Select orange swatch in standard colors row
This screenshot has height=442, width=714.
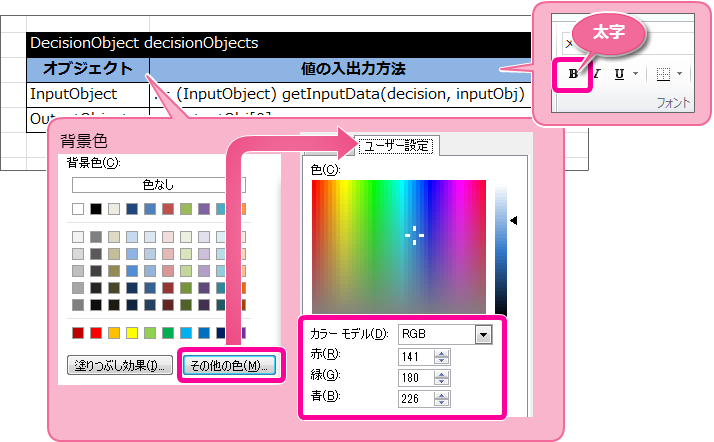(114, 333)
